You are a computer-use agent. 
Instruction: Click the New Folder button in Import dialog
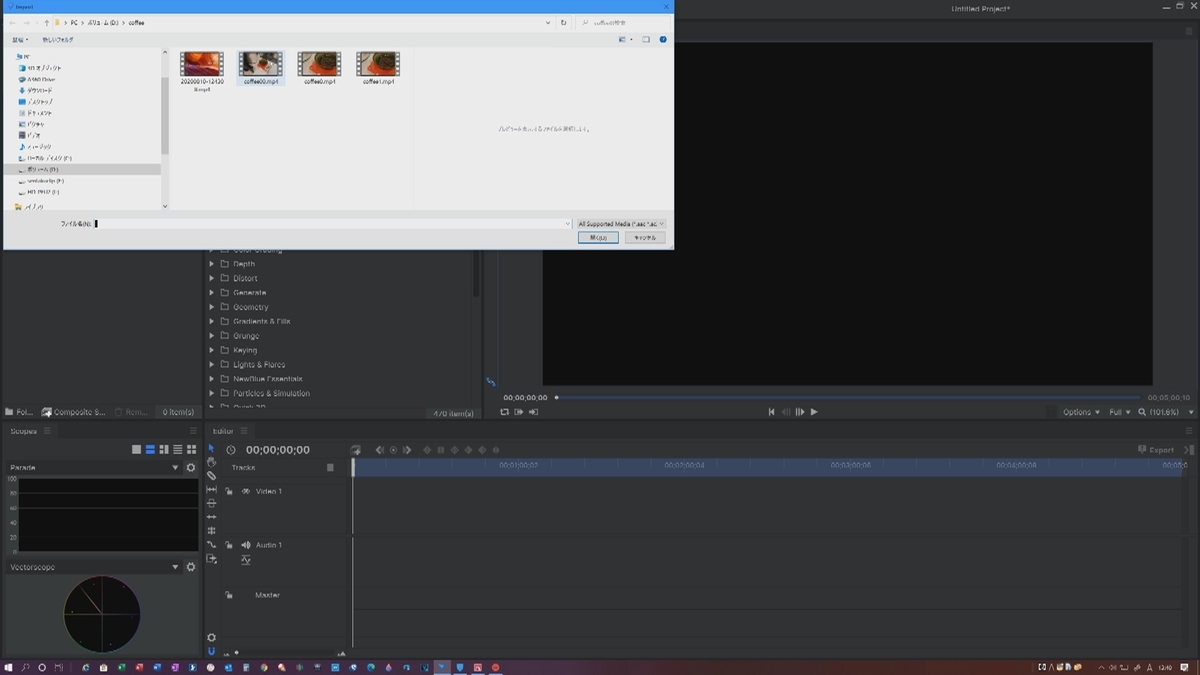click(57, 40)
